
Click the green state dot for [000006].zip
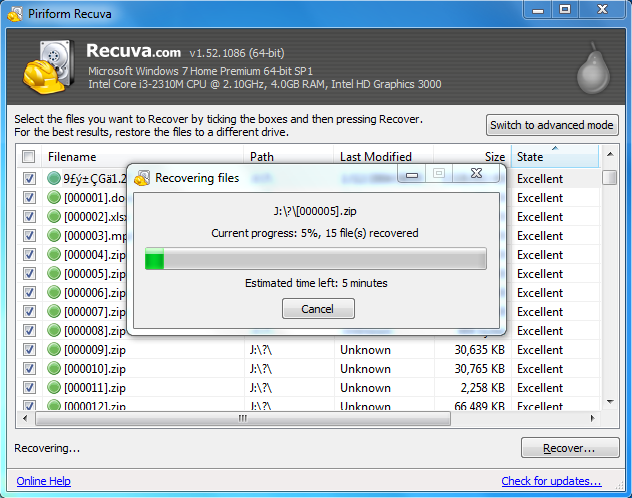(54, 293)
